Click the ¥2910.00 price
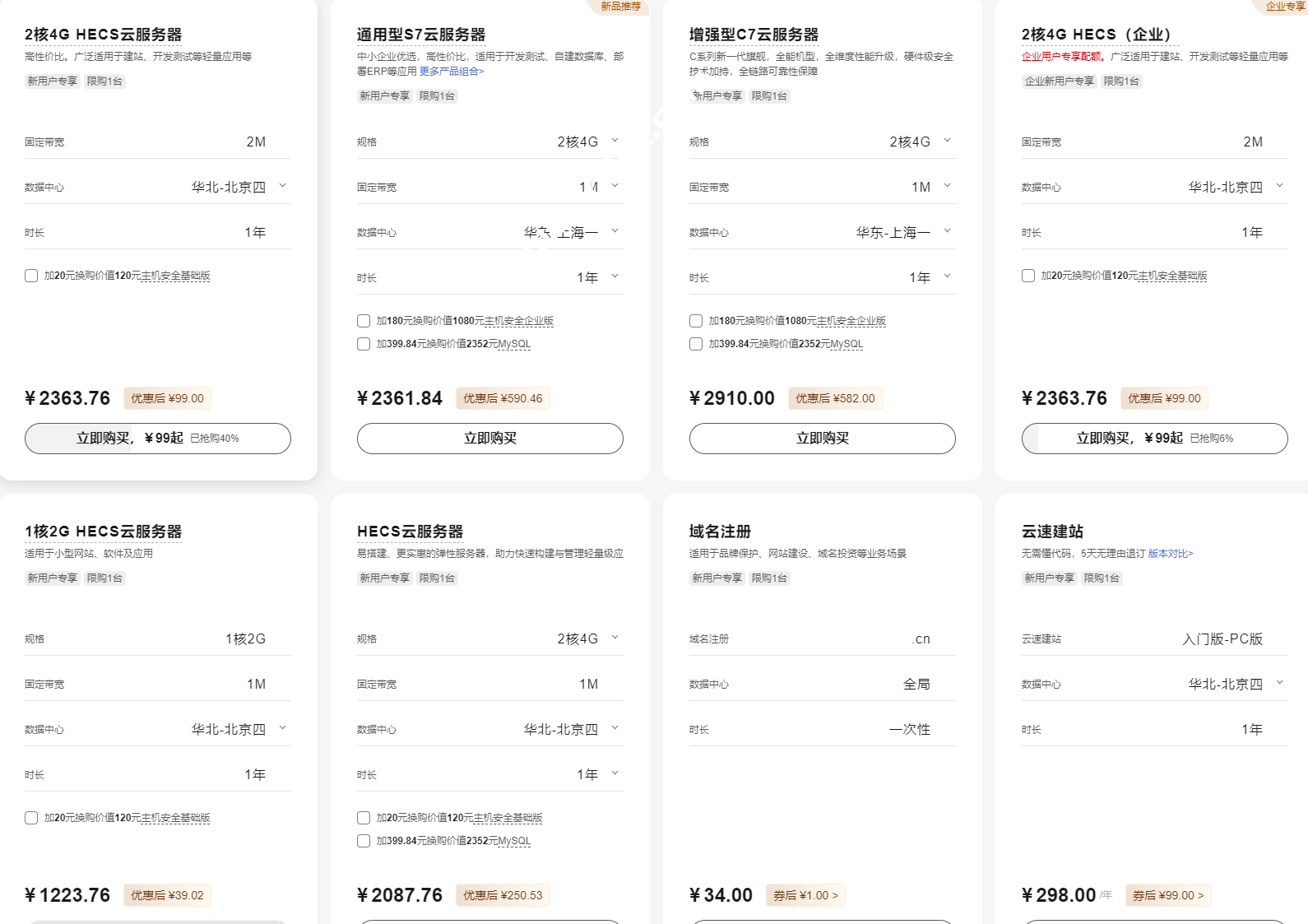This screenshot has width=1308, height=924. [x=732, y=398]
